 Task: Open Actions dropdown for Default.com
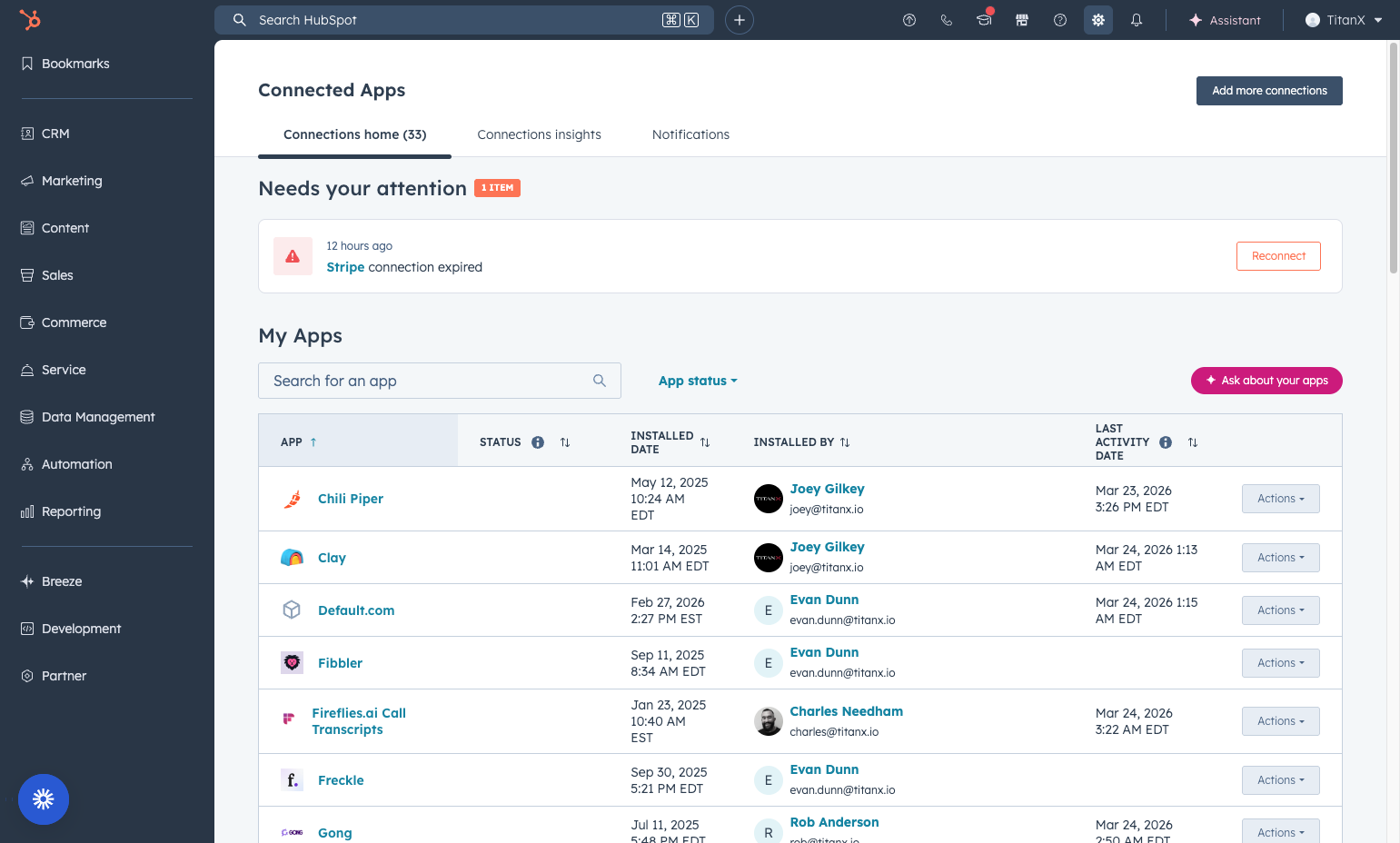point(1281,610)
